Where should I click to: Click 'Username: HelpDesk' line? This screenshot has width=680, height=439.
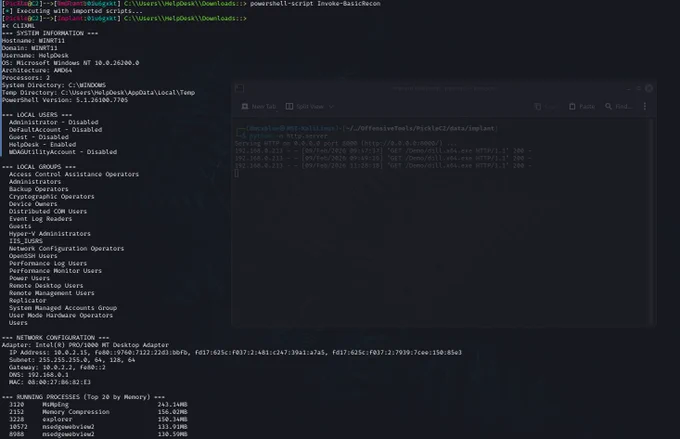35,55
